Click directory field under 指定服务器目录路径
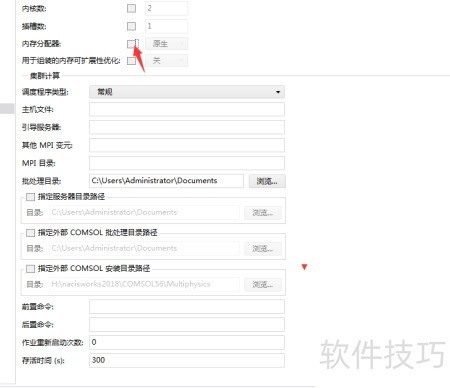Viewport: 450px width, 388px height. tap(144, 213)
